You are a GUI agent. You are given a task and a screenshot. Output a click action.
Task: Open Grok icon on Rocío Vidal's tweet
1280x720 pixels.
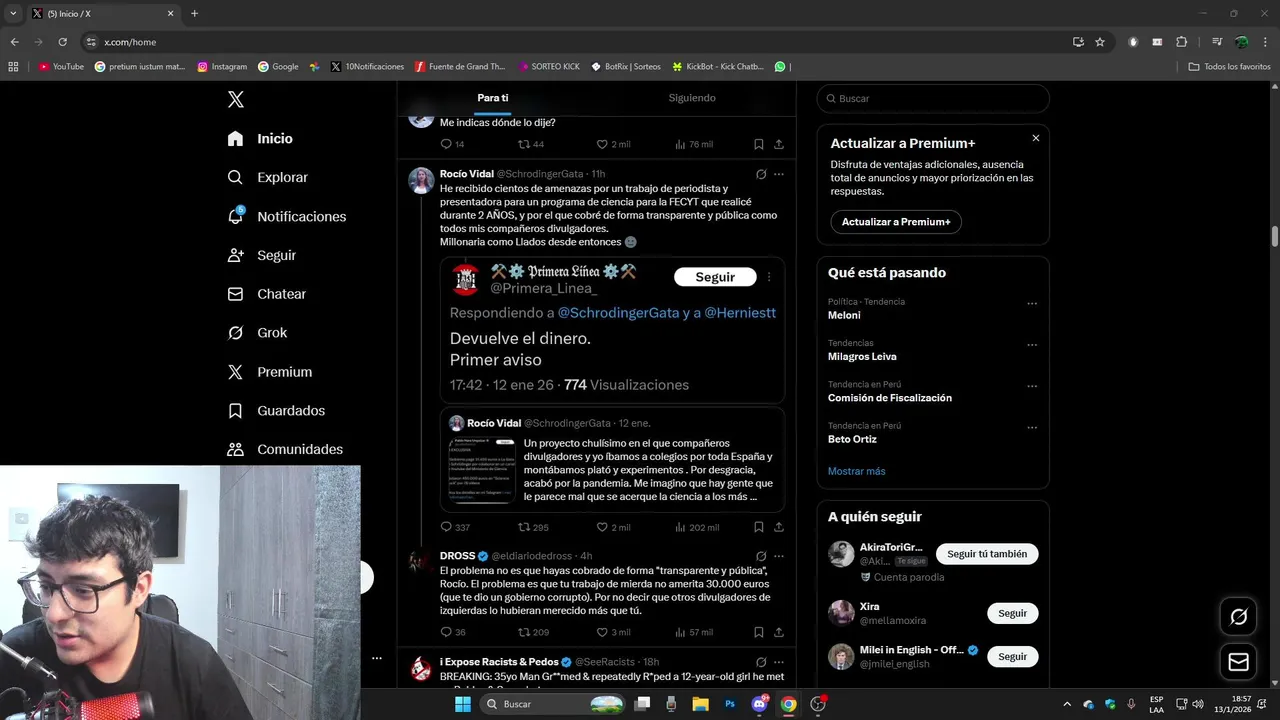pos(761,174)
